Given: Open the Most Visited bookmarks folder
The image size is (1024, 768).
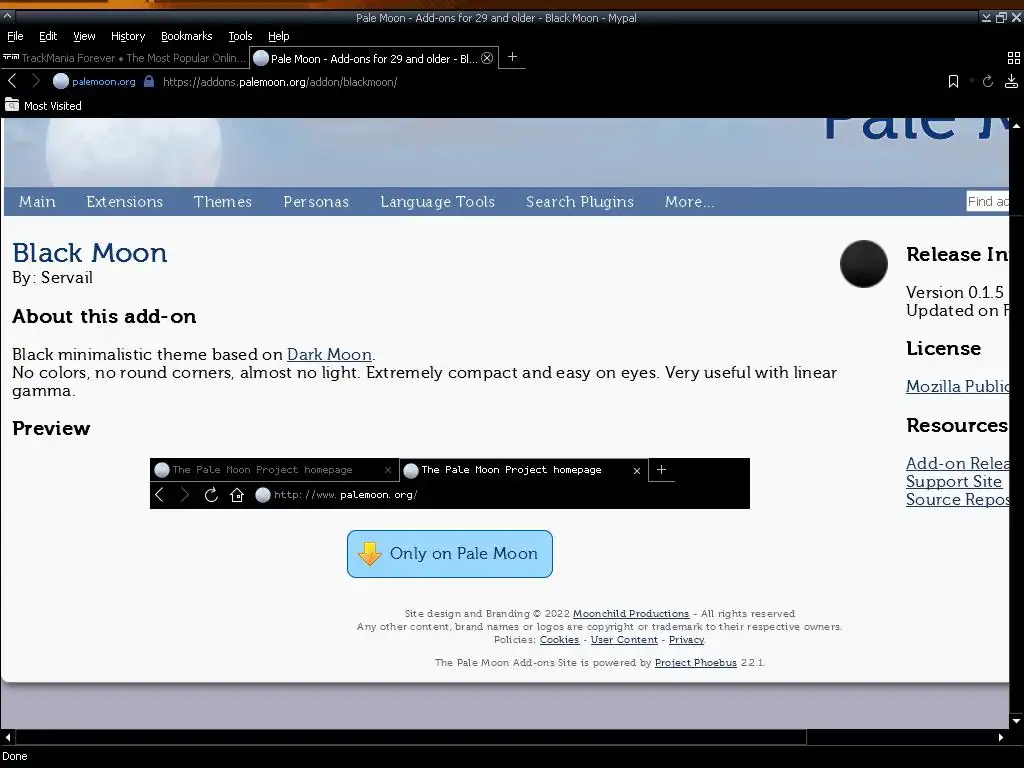Looking at the screenshot, I should [43, 105].
